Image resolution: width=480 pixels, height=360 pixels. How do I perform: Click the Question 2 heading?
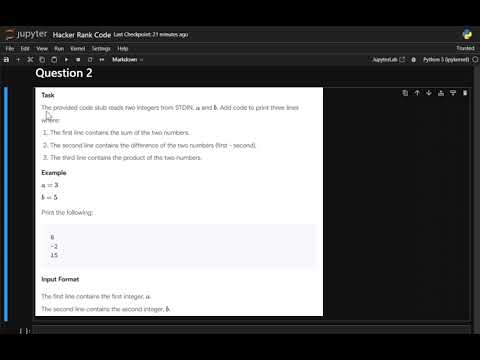pyautogui.click(x=64, y=73)
